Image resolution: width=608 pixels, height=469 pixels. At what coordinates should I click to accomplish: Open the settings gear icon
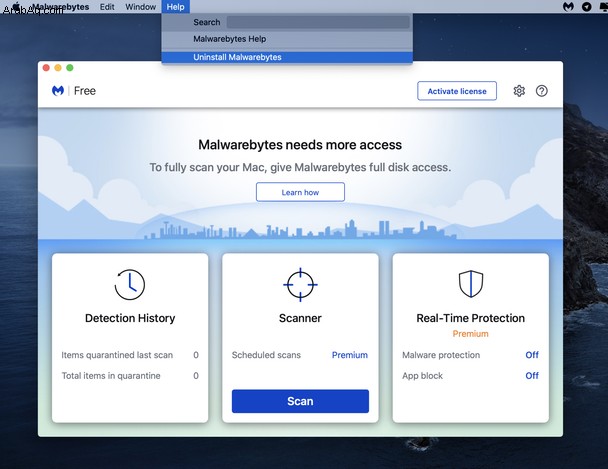(x=519, y=91)
